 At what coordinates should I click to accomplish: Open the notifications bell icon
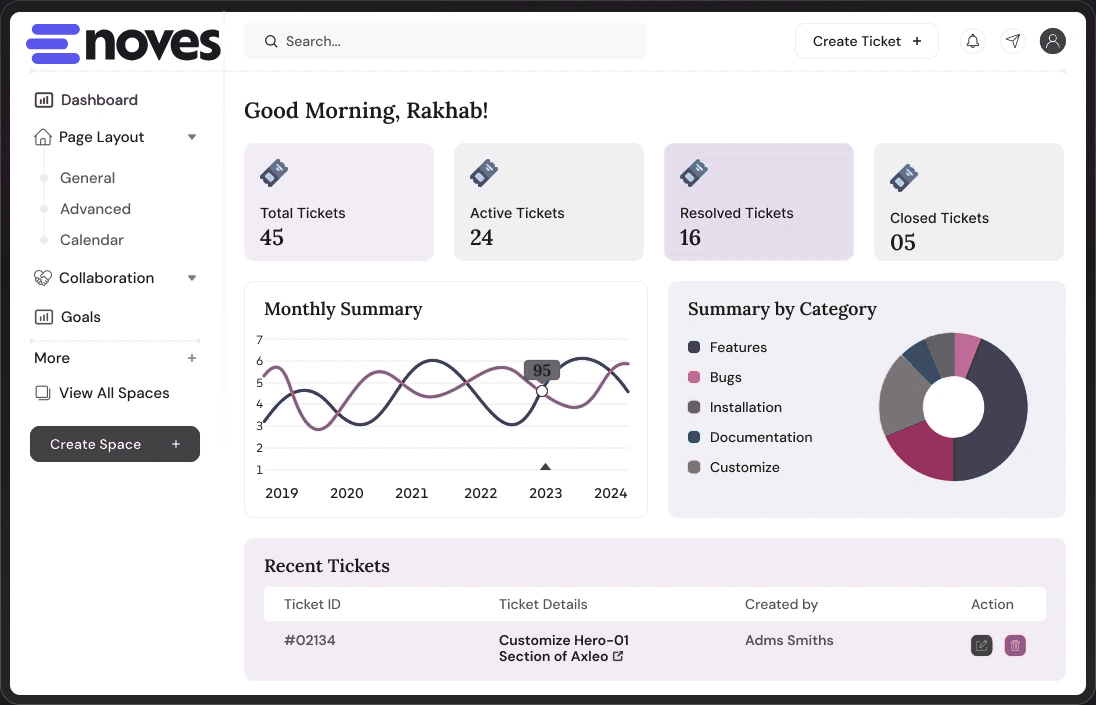coord(972,41)
